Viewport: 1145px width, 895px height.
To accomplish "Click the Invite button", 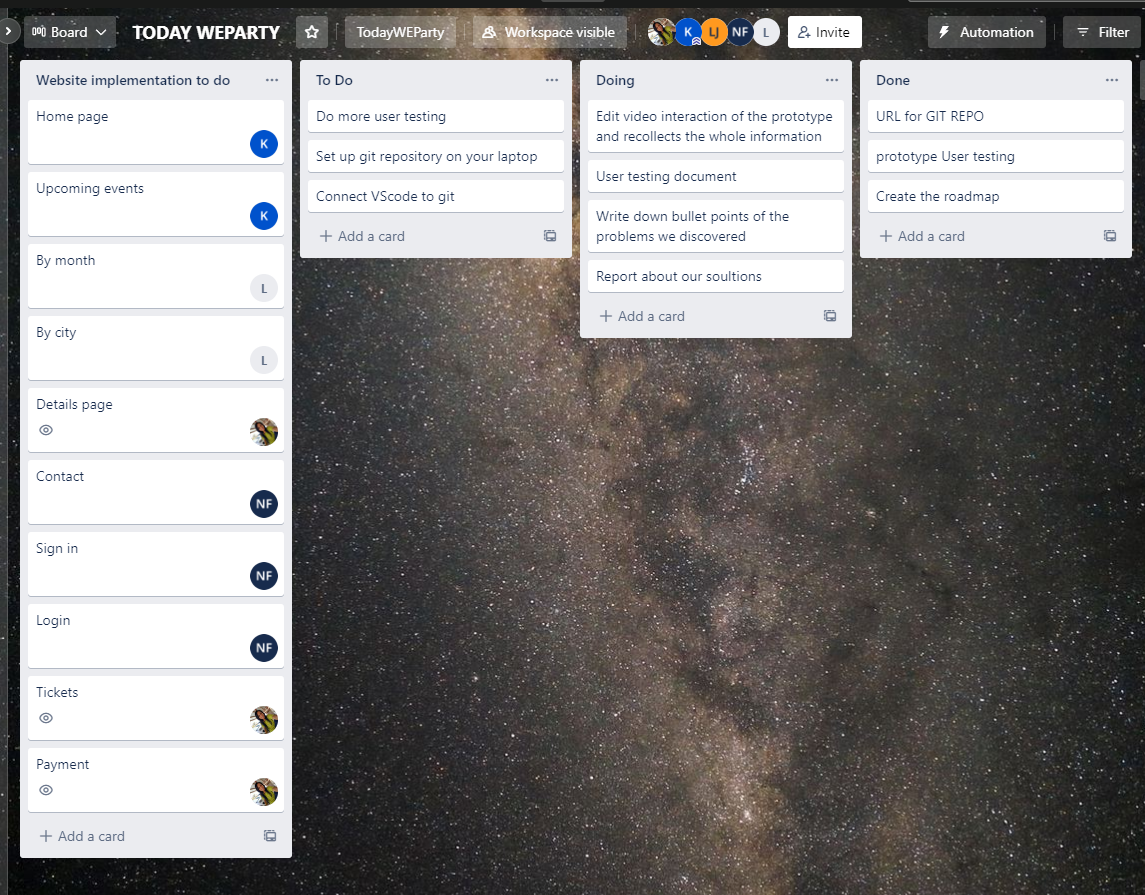I will point(824,31).
